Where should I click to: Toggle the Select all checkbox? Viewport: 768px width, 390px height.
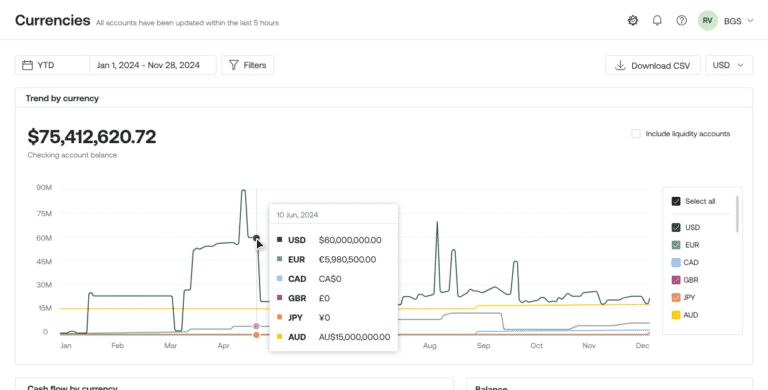point(676,201)
